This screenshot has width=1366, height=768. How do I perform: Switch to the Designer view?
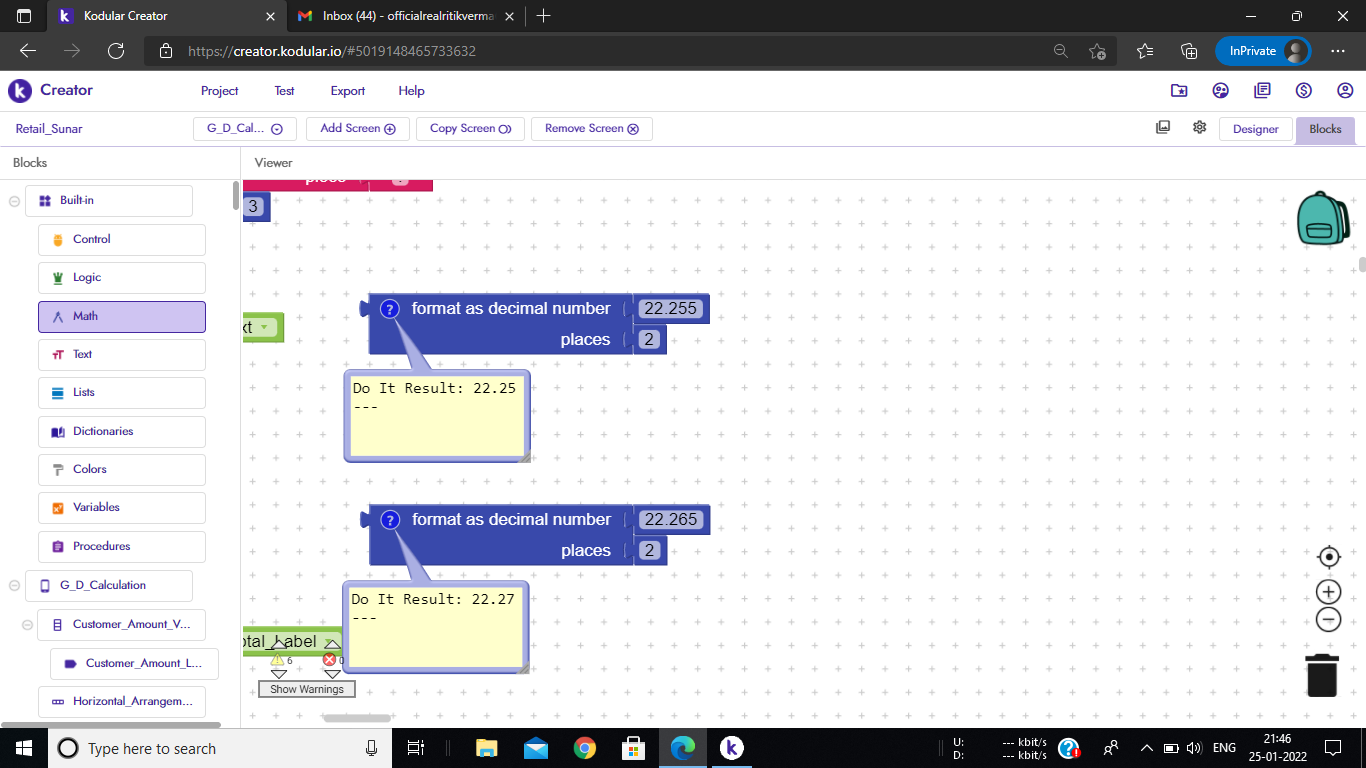pyautogui.click(x=1255, y=129)
